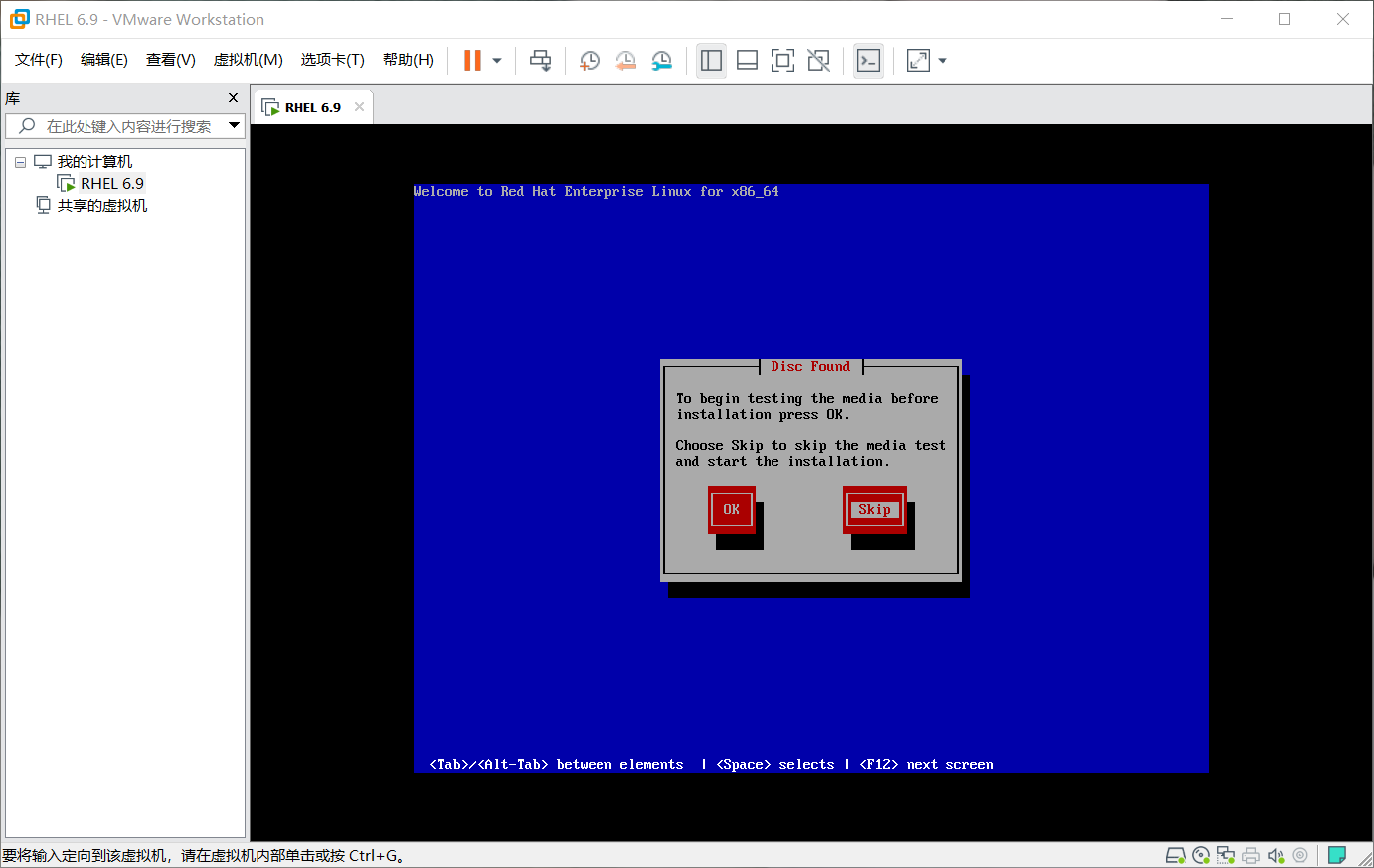The width and height of the screenshot is (1374, 868).
Task: Open the 帮助(H) menu
Action: (x=409, y=60)
